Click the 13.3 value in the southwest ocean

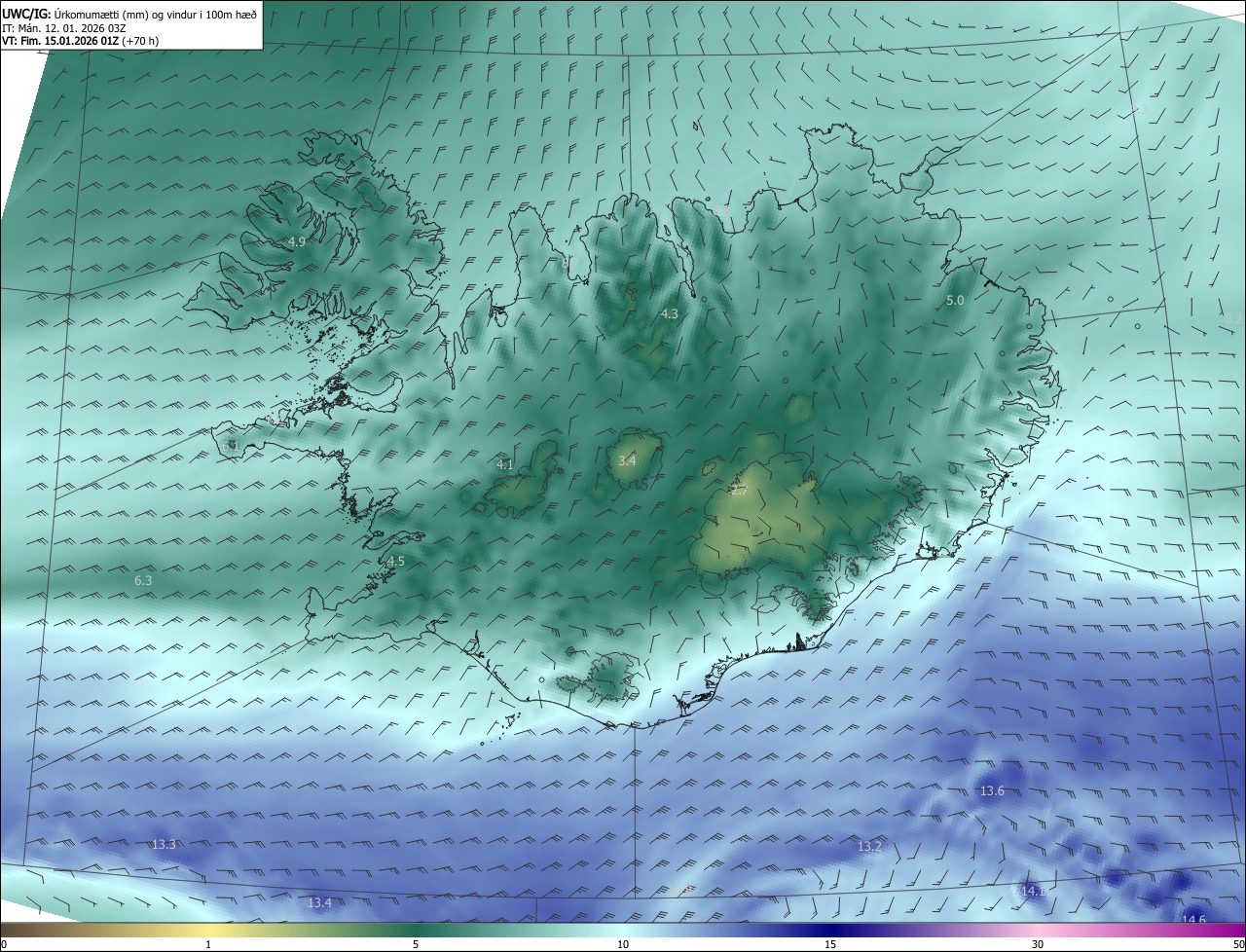[x=164, y=844]
